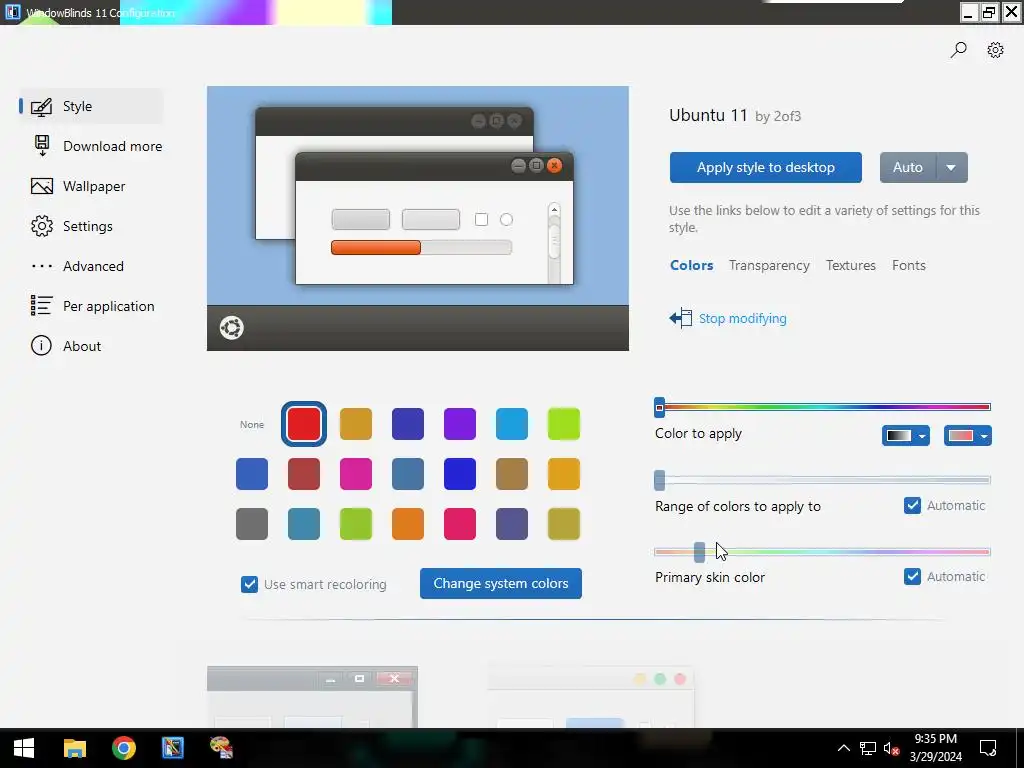Screen dimensions: 1024x768
Task: Switch to the Textures tab
Action: [x=851, y=265]
